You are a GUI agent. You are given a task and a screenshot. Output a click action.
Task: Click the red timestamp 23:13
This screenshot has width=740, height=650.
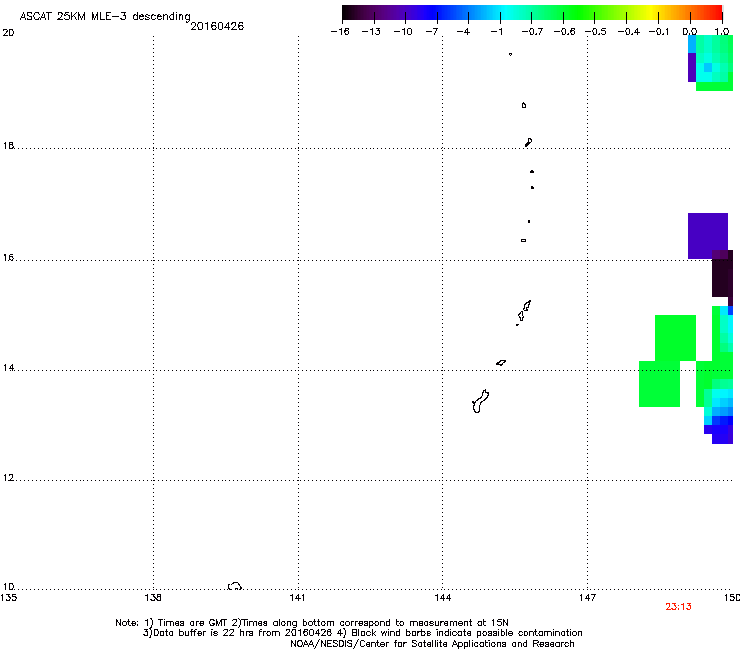[678, 607]
